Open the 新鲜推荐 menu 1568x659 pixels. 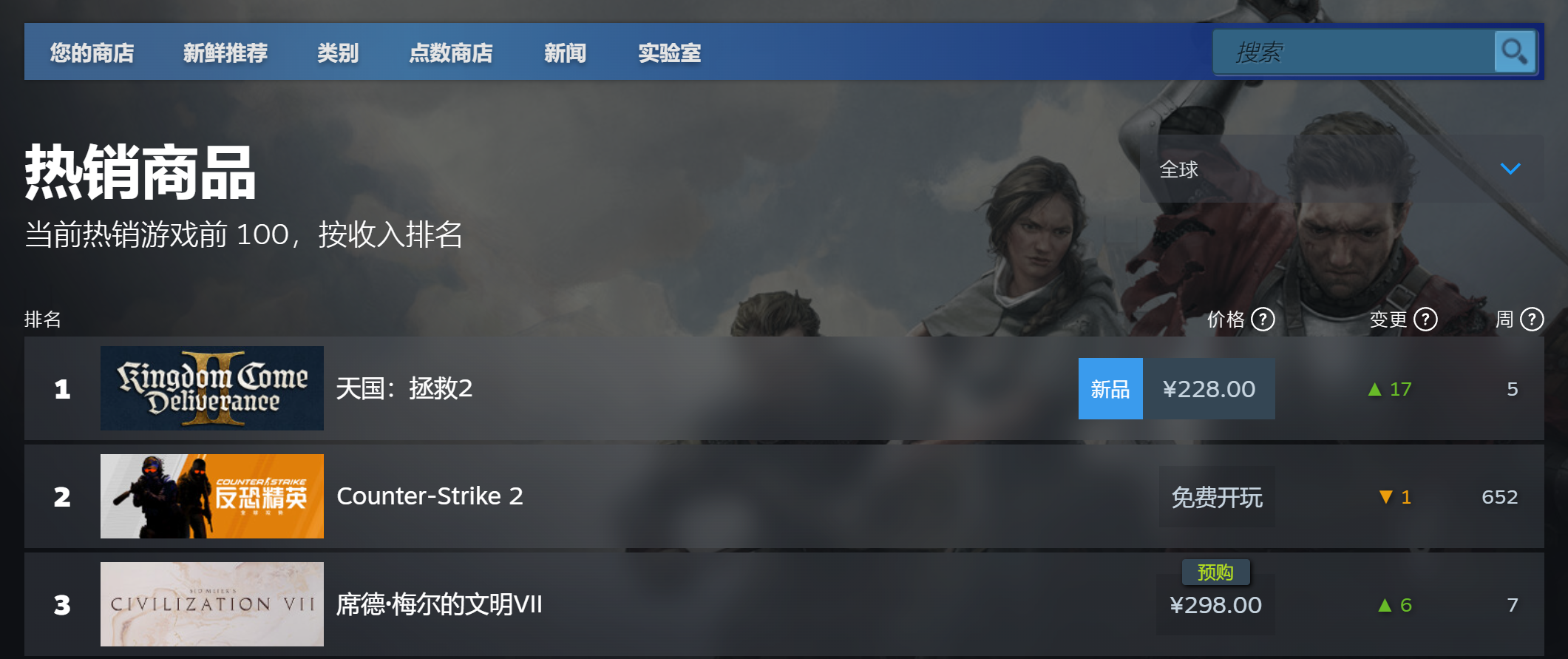(225, 53)
